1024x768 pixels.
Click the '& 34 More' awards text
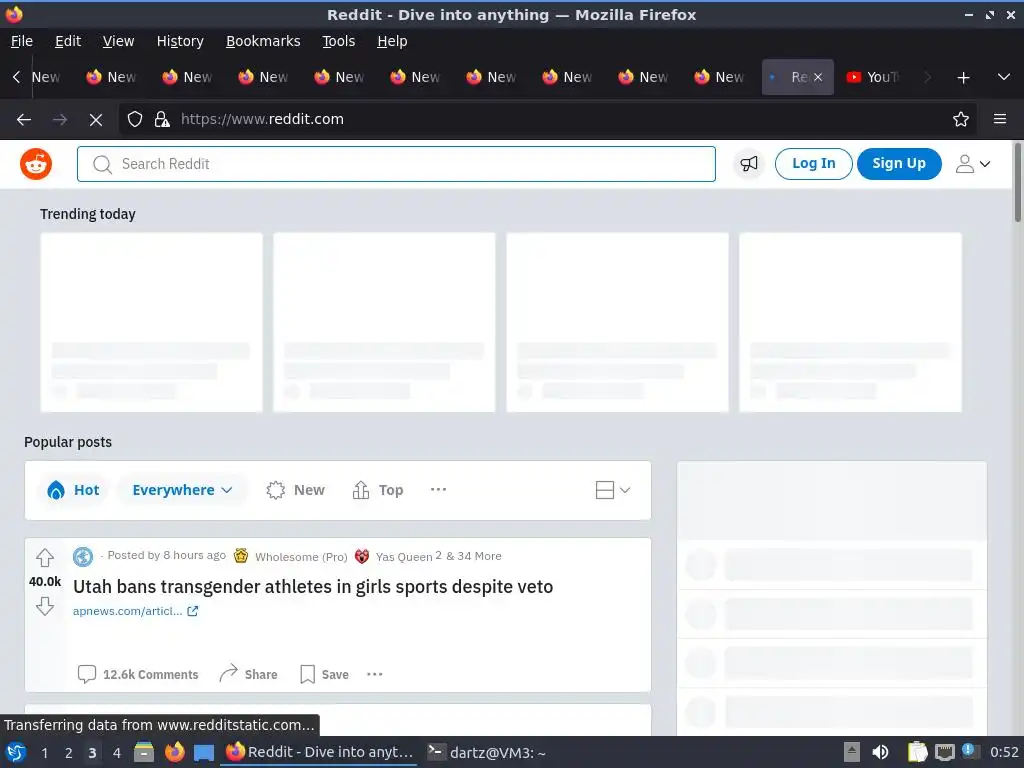click(474, 556)
